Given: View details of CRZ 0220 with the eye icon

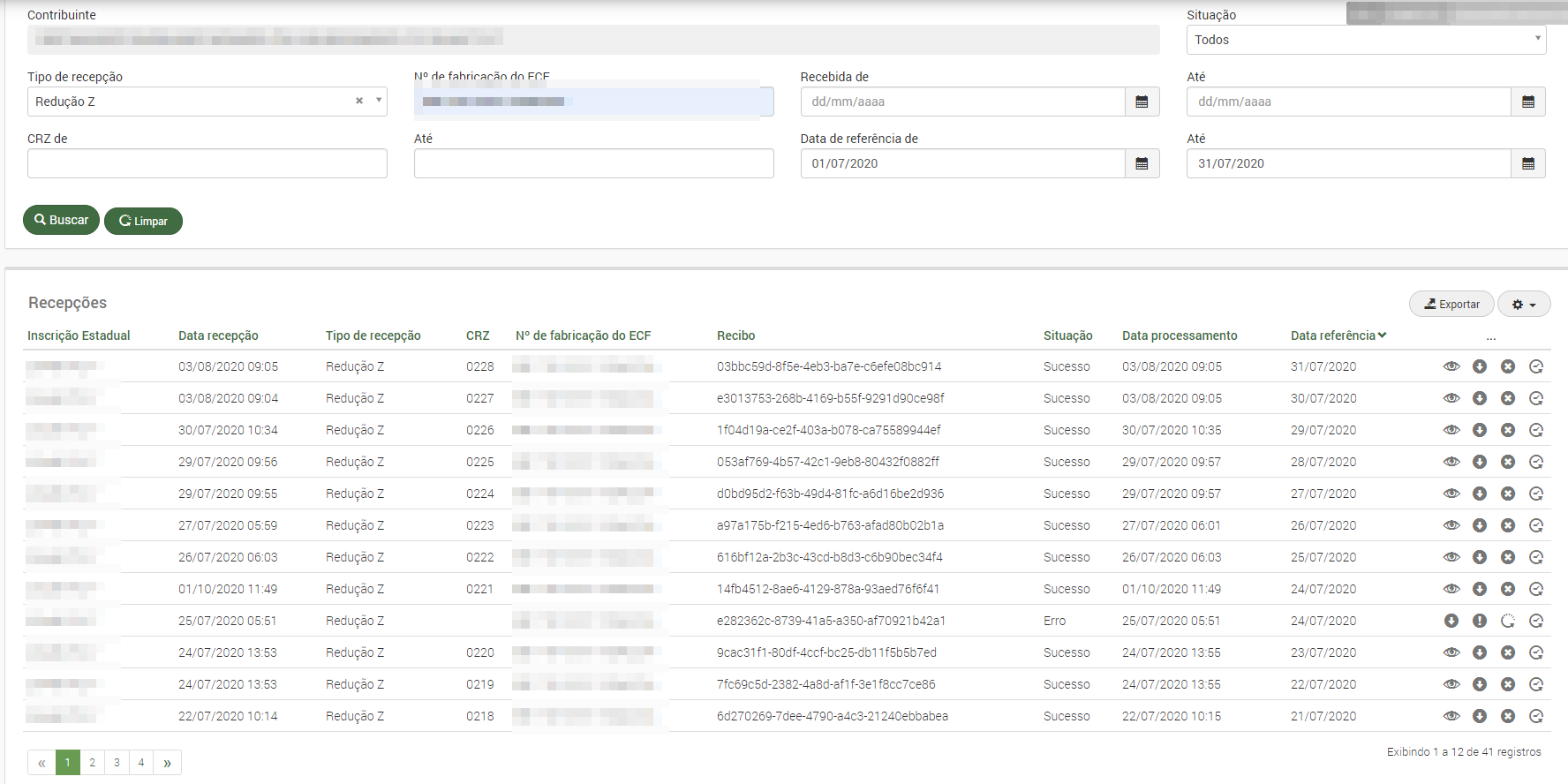Looking at the screenshot, I should tap(1451, 652).
